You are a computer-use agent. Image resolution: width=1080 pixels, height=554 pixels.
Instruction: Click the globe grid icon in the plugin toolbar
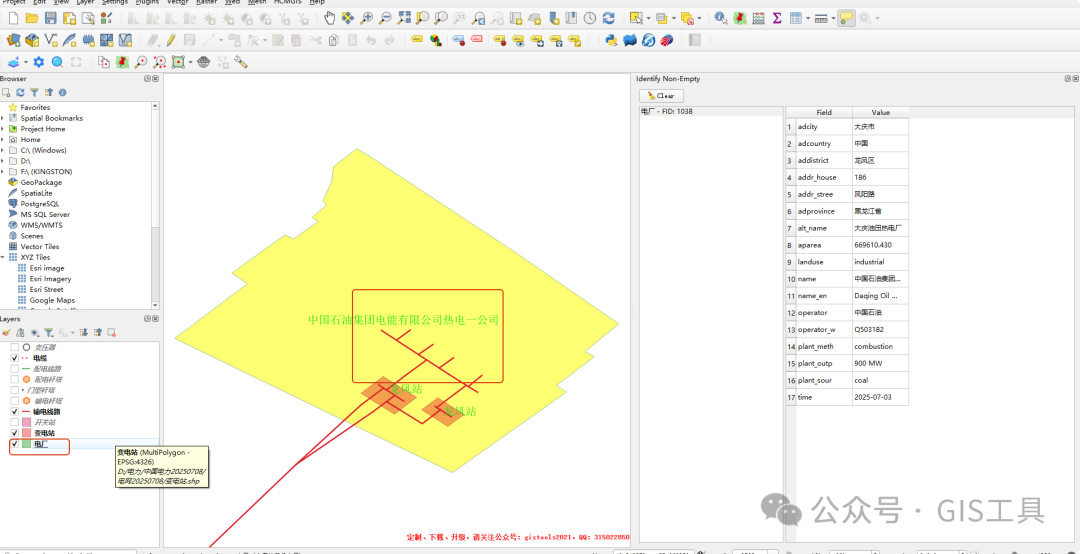point(204,62)
